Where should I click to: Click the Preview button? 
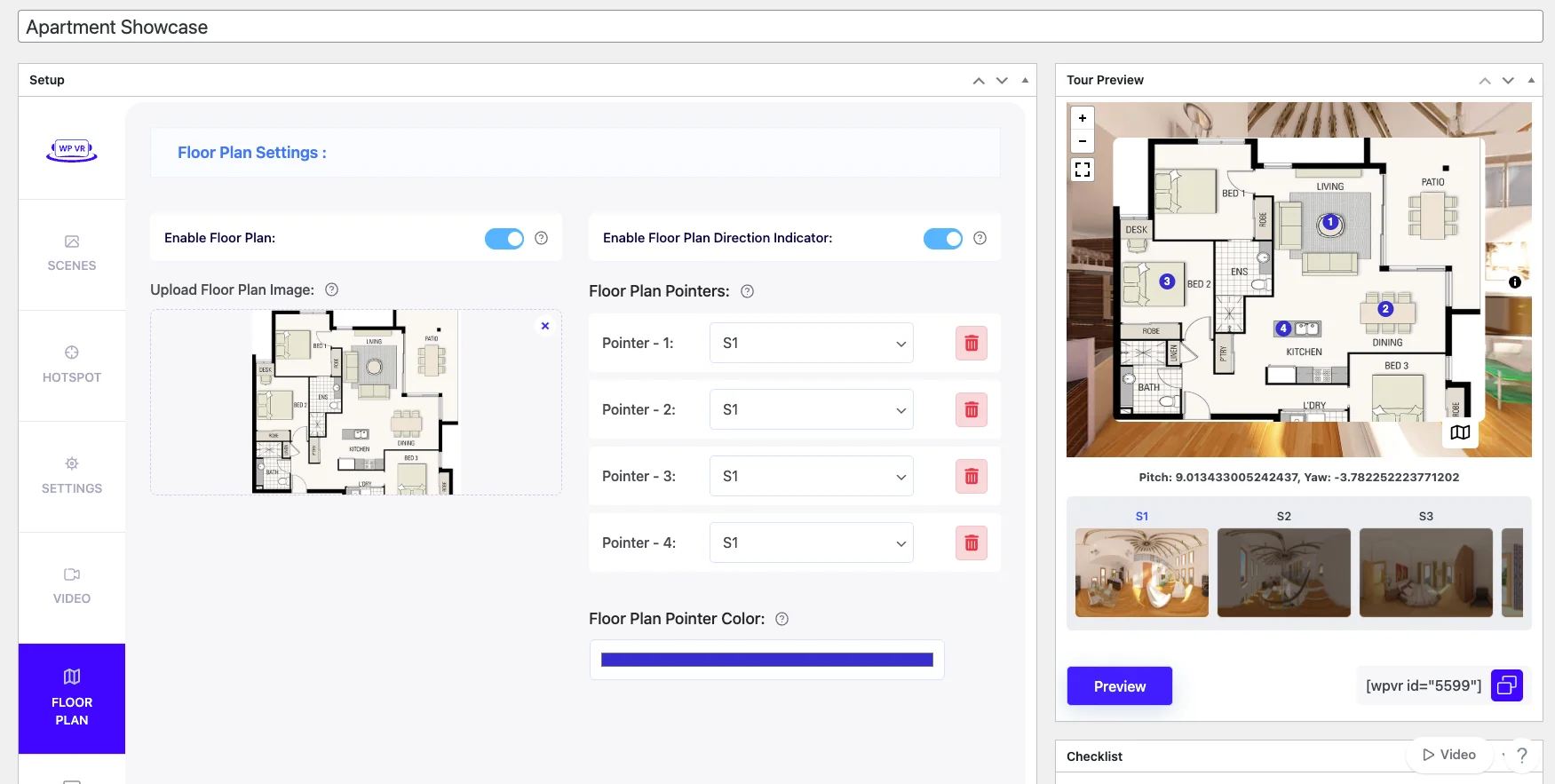click(1120, 686)
